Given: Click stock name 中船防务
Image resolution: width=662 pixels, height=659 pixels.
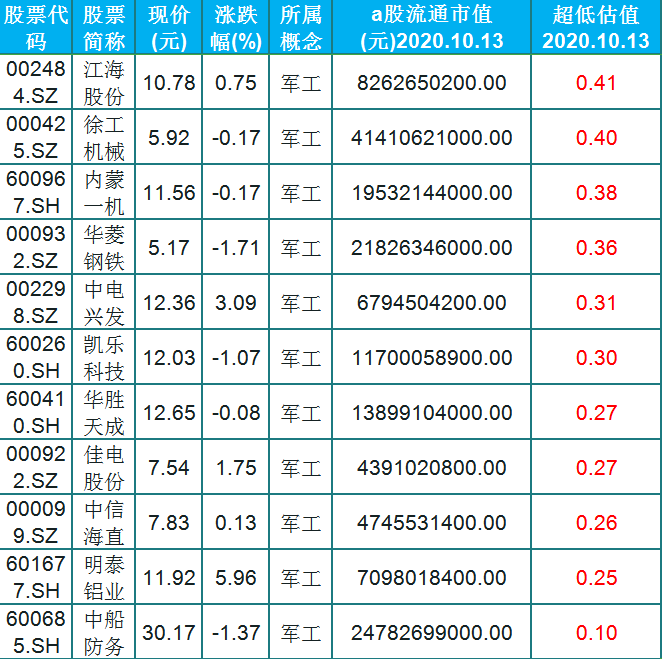Looking at the screenshot, I should click(103, 632).
